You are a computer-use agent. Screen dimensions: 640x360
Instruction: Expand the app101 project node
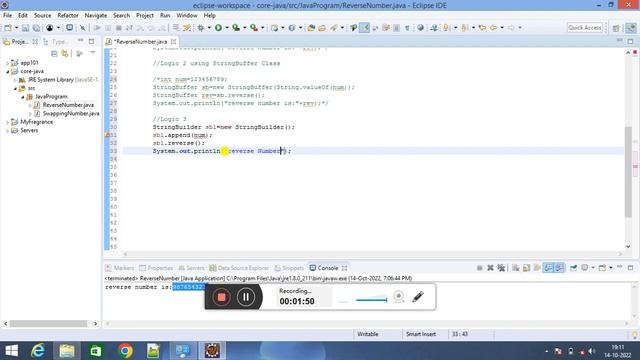point(7,63)
